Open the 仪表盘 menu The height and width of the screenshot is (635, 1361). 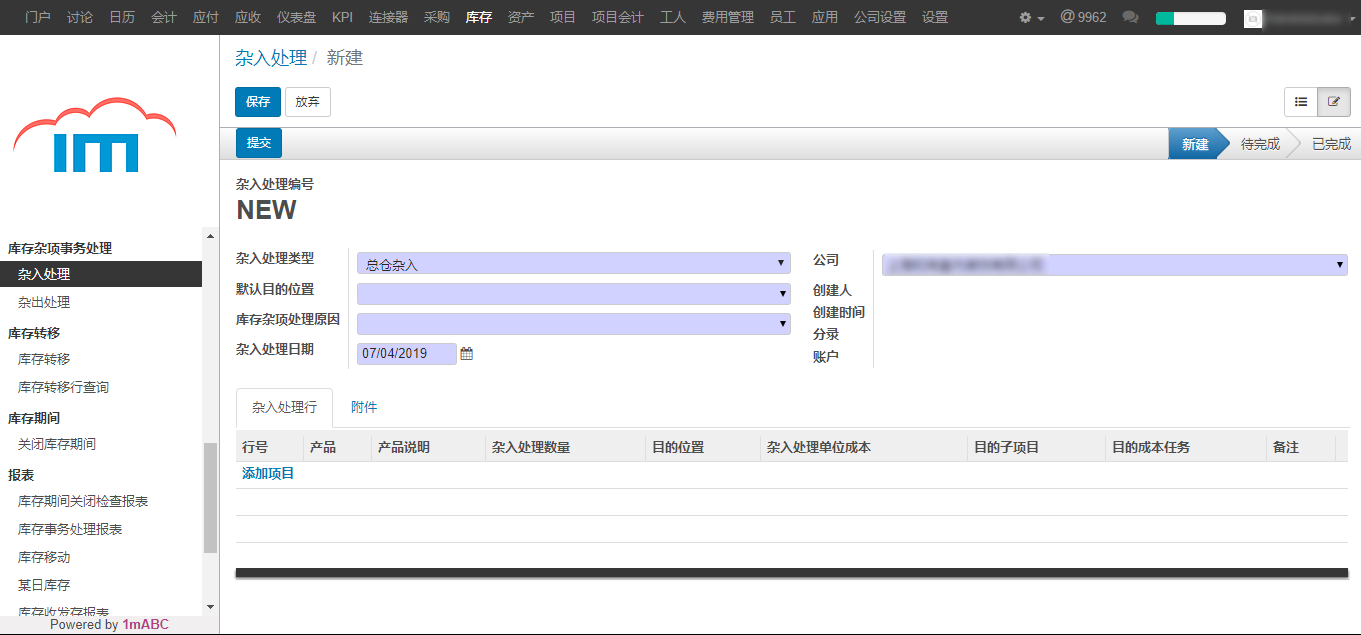296,17
